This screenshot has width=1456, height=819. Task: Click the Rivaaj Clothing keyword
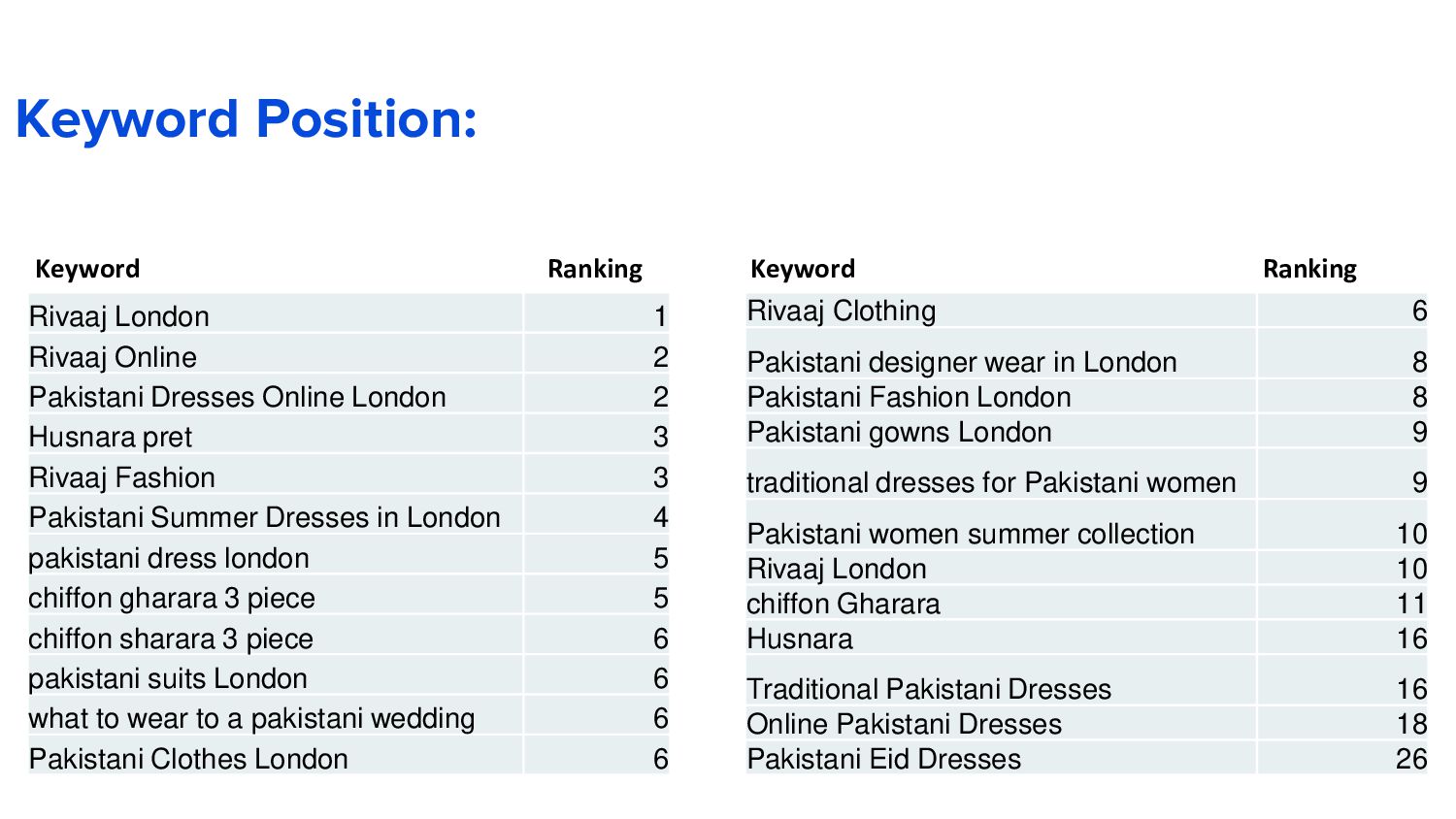click(x=842, y=311)
